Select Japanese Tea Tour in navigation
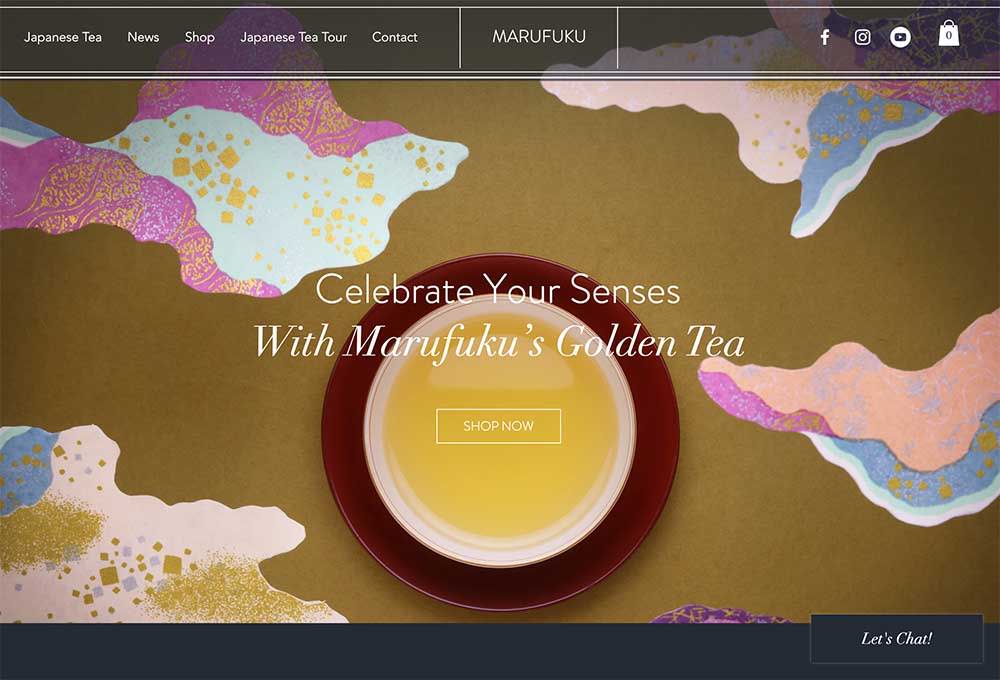This screenshot has height=680, width=1000. tap(293, 37)
